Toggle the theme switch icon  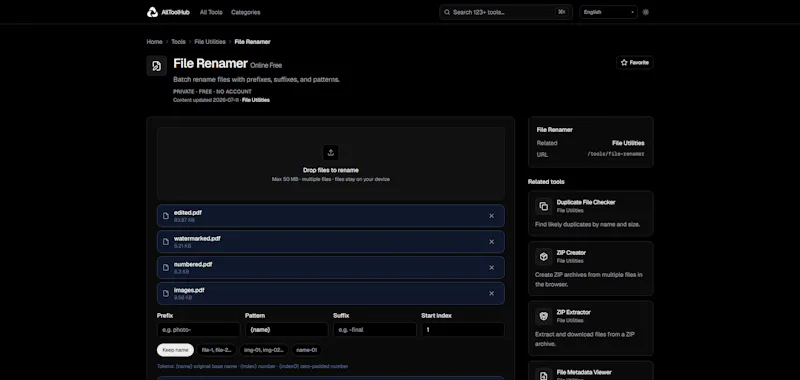pos(645,12)
